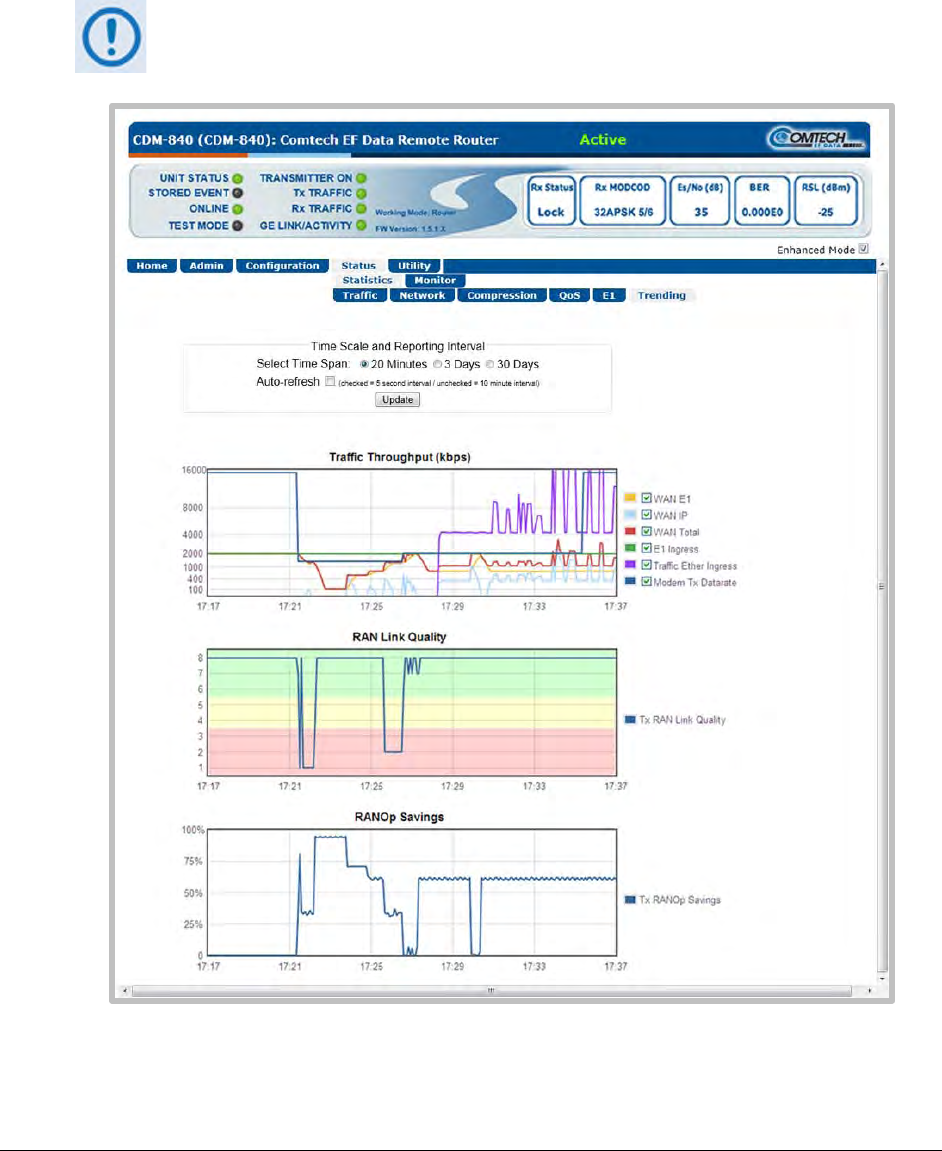Viewport: 942px width, 1151px height.
Task: Open the QoS statistics tab
Action: pyautogui.click(x=568, y=296)
